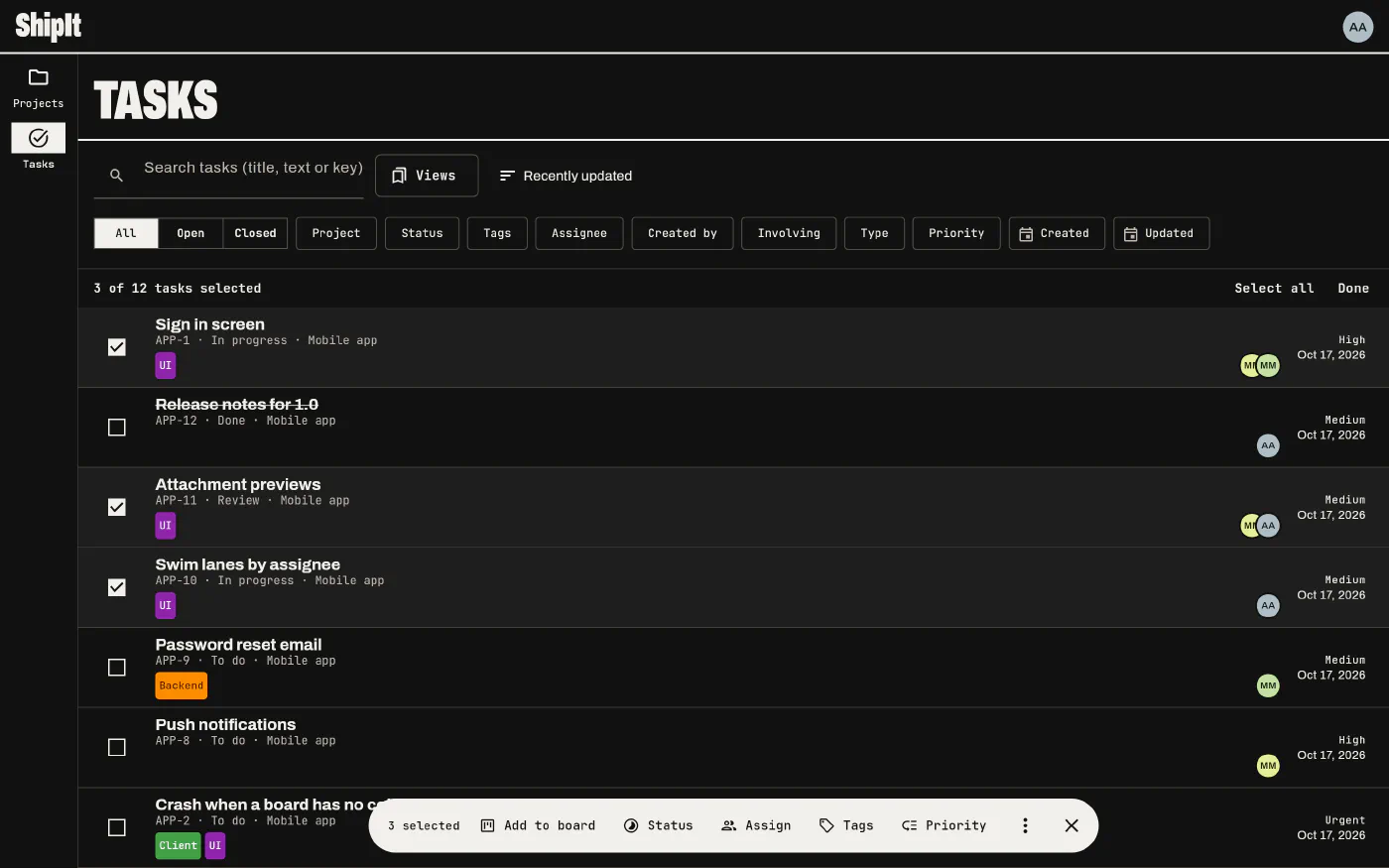The width and height of the screenshot is (1389, 868).
Task: Open the Views menu
Action: click(427, 176)
